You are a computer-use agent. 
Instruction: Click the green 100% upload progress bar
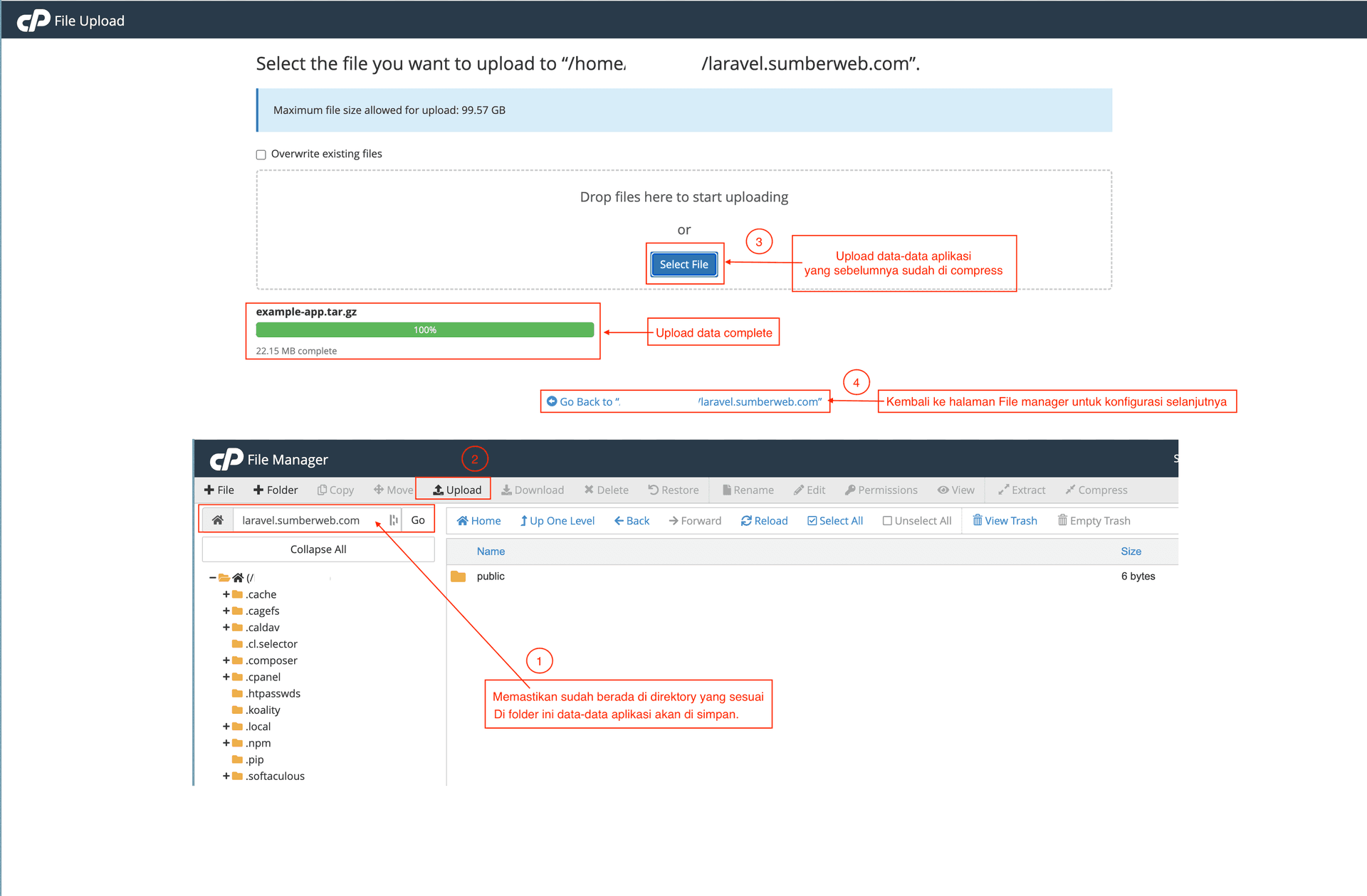click(x=424, y=330)
